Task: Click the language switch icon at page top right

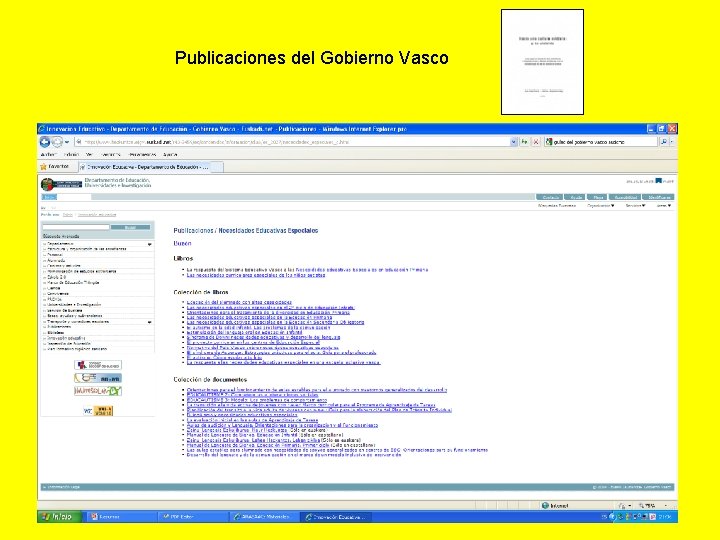Action: coord(658,181)
